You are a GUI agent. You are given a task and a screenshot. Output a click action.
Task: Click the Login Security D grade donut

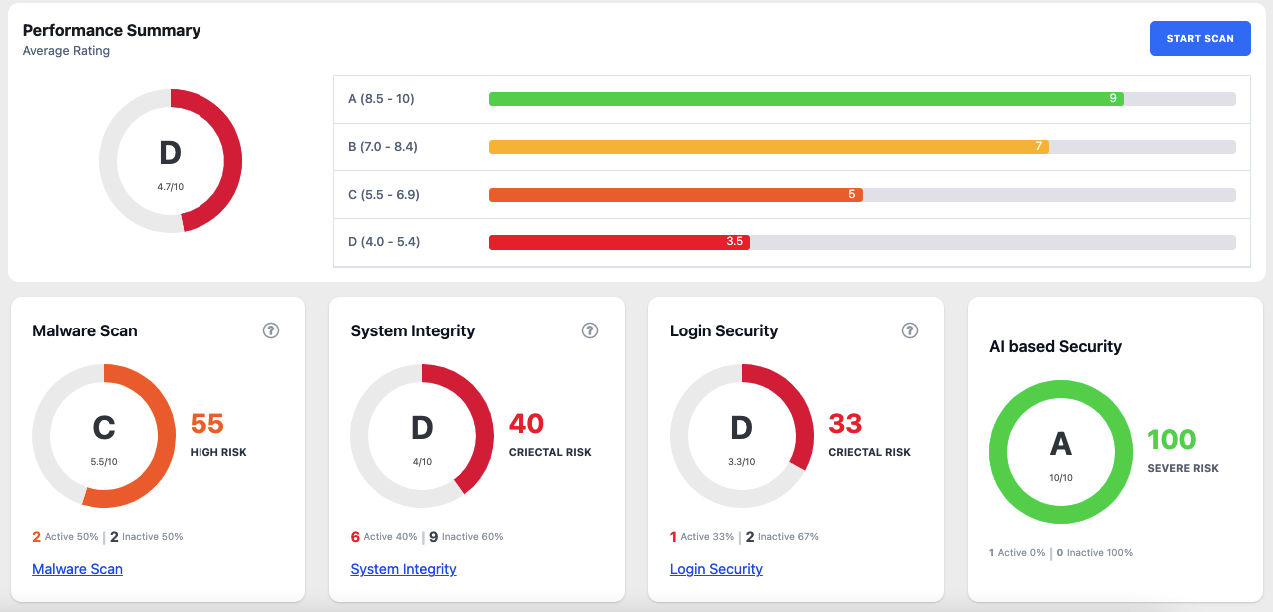pyautogui.click(x=741, y=435)
